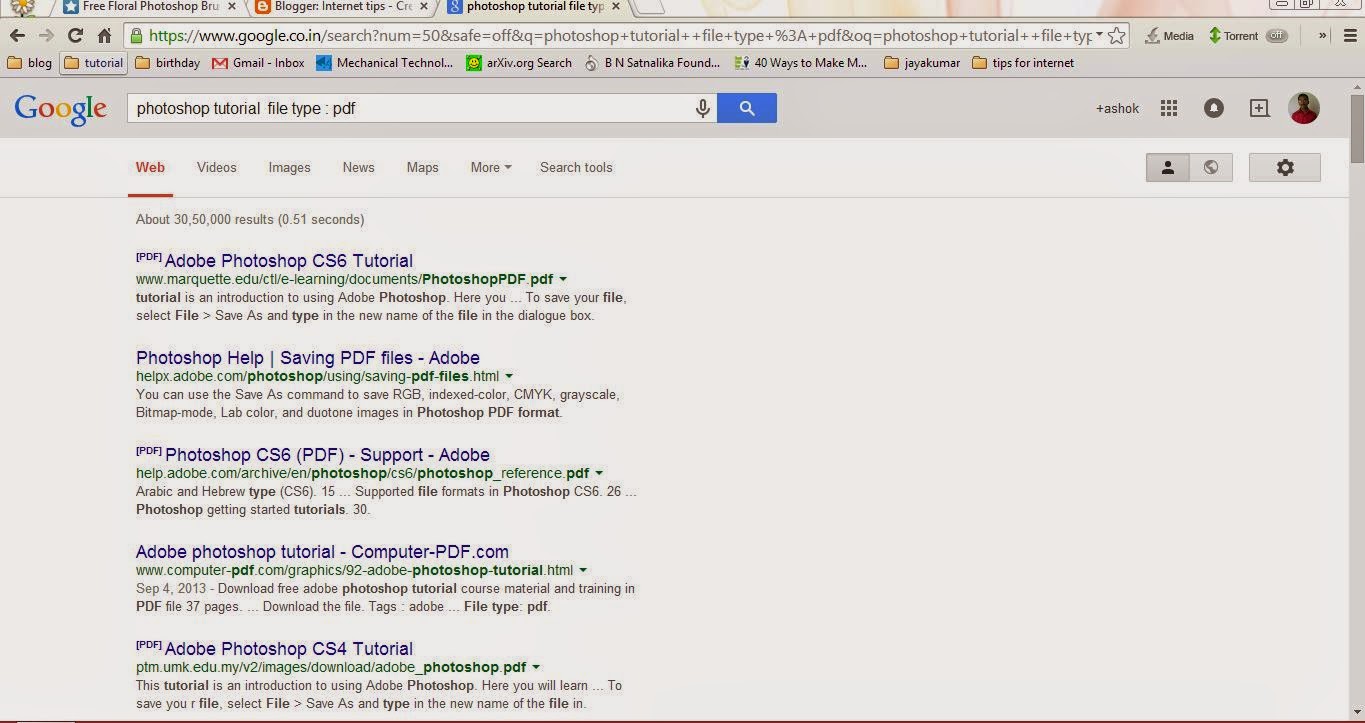
Task: Open the 40 Ways to Make M... bookmark
Action: pyautogui.click(x=801, y=63)
